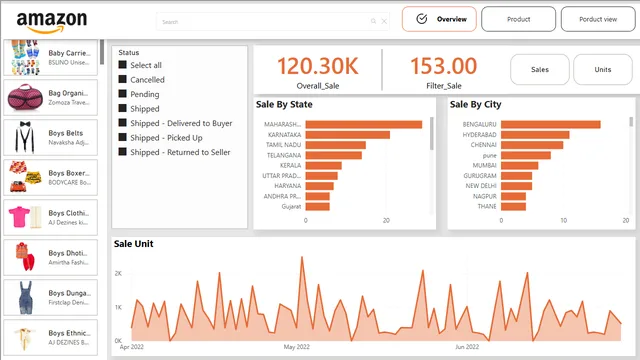Viewport: 640px width, 360px height.
Task: Check Shipped - Returned to Seller
Action: (122, 152)
